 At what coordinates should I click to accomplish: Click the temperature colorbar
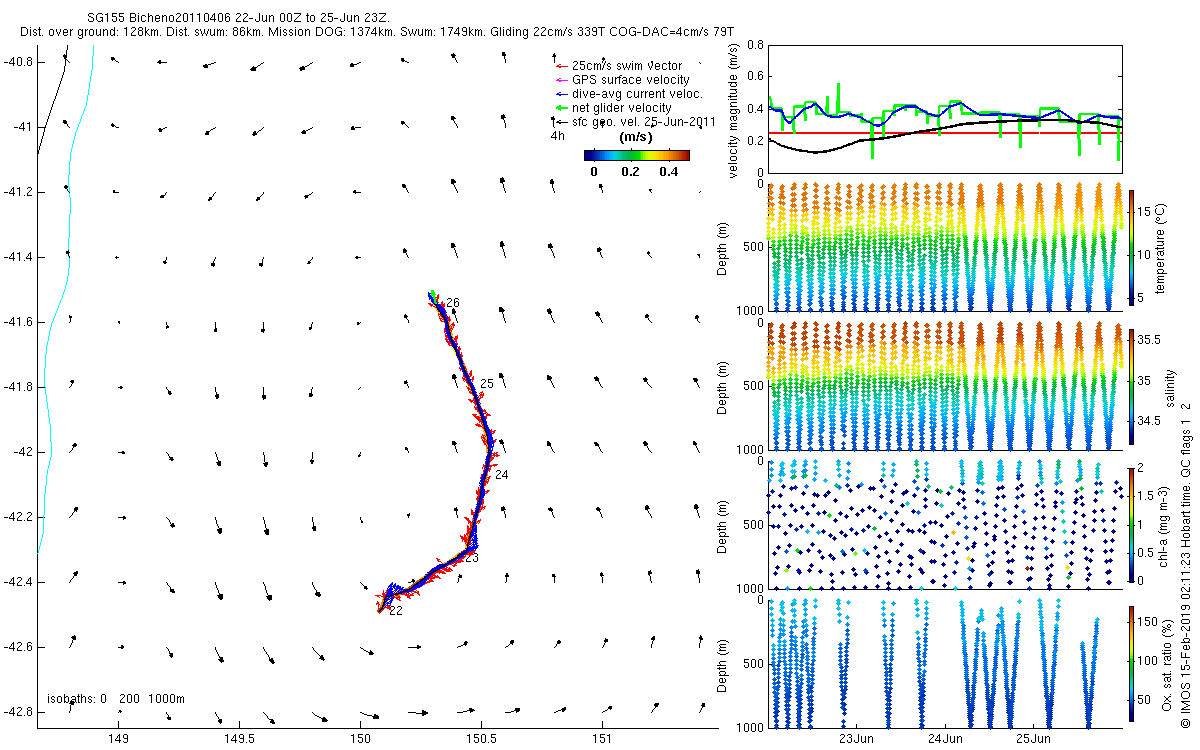point(1132,246)
